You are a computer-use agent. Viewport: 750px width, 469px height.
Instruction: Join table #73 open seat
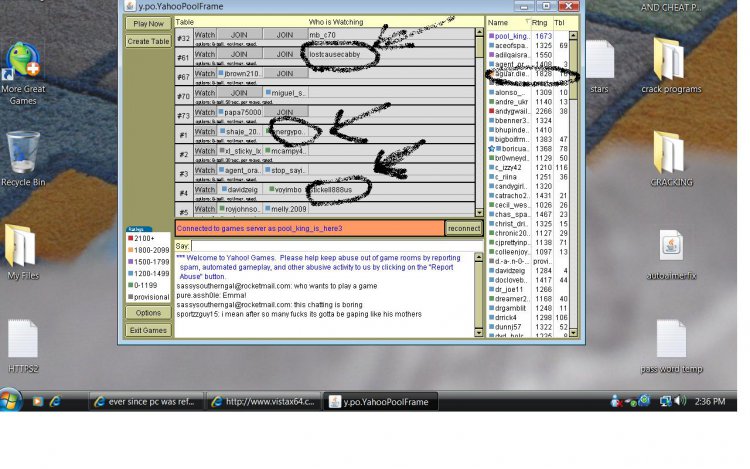285,112
